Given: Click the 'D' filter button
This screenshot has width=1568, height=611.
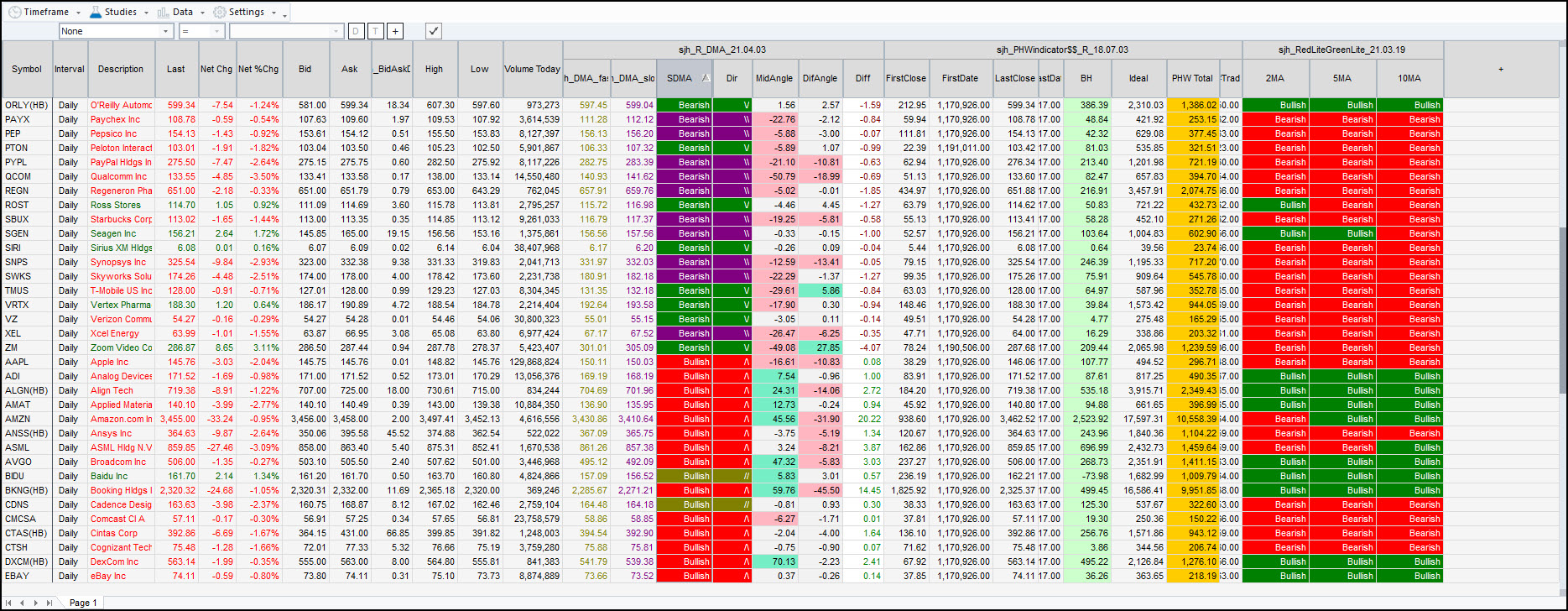Looking at the screenshot, I should 356,31.
